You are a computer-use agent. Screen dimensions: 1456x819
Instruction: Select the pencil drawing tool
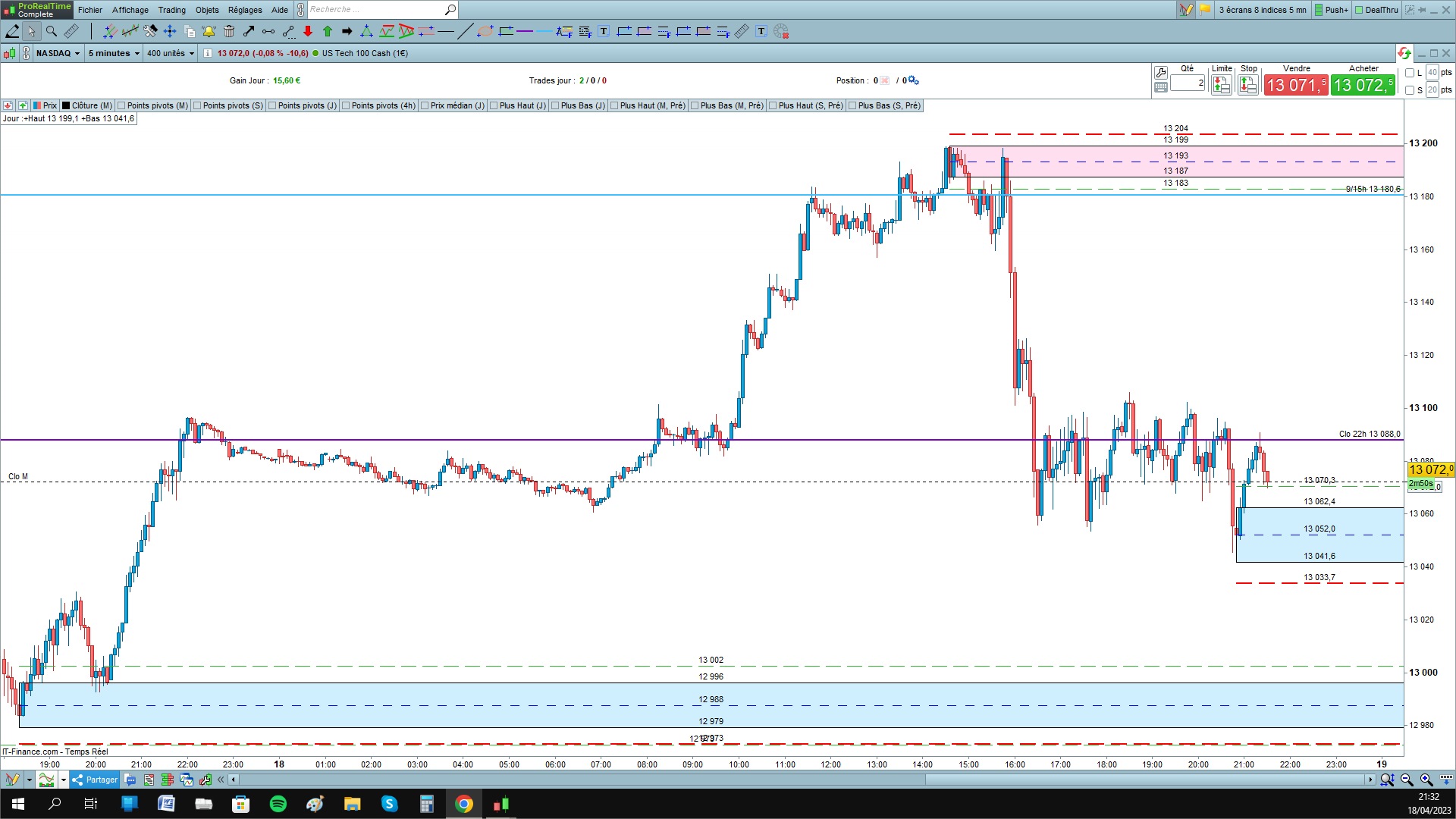coord(12,31)
